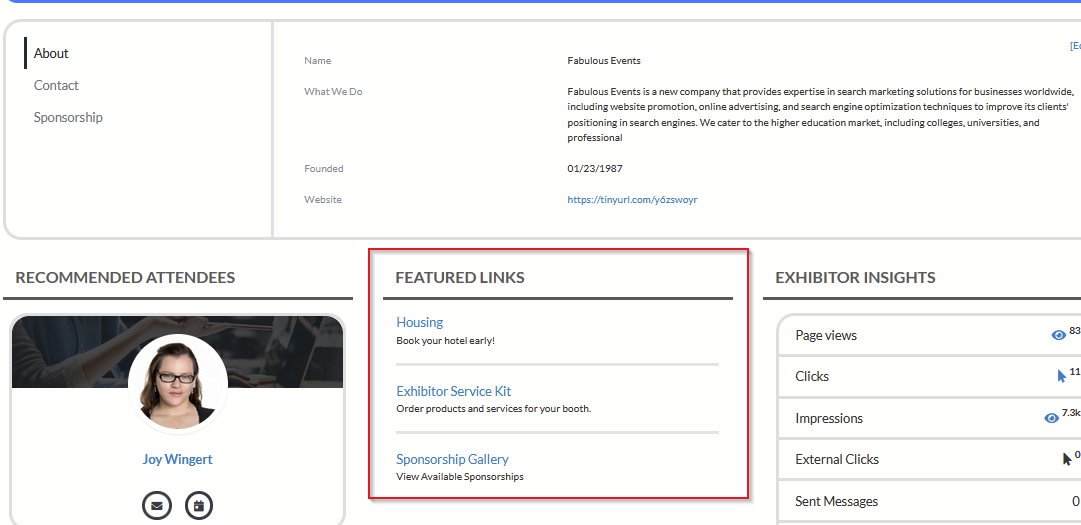Click the Recommended Attendees heading
The width and height of the screenshot is (1081, 525).
[x=125, y=278]
